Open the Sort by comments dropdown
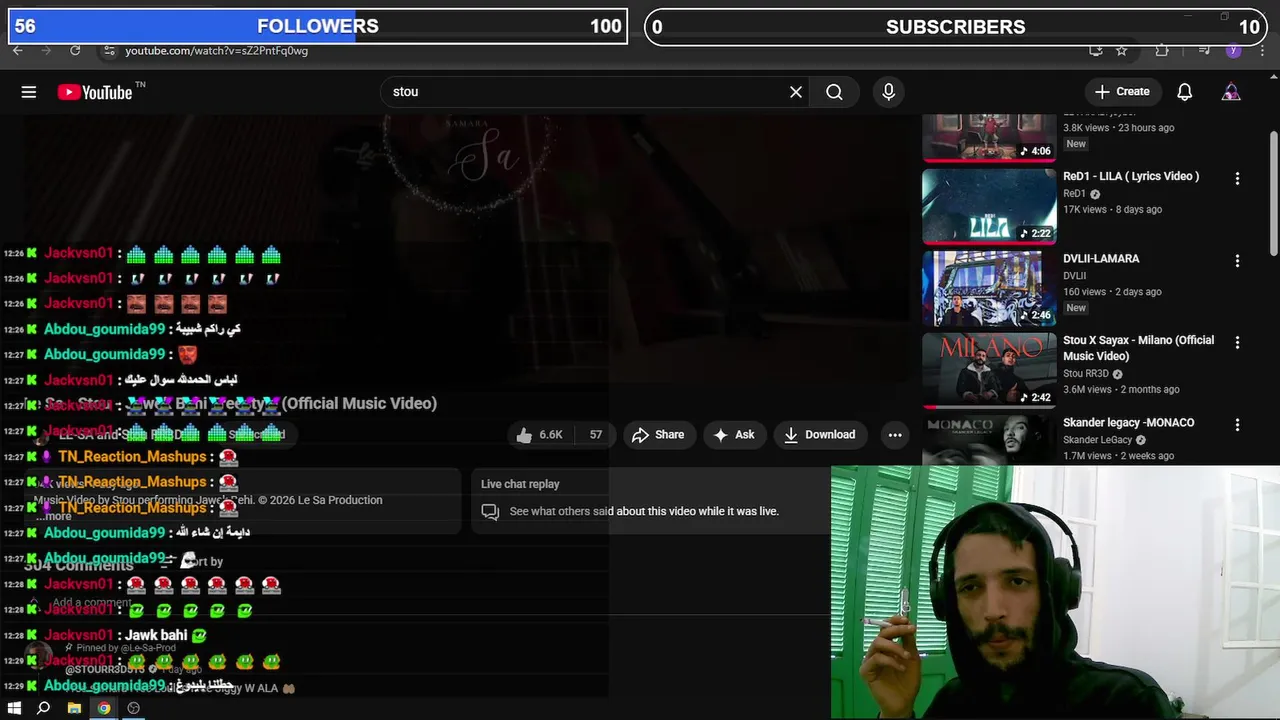This screenshot has width=1280, height=720. (192, 562)
